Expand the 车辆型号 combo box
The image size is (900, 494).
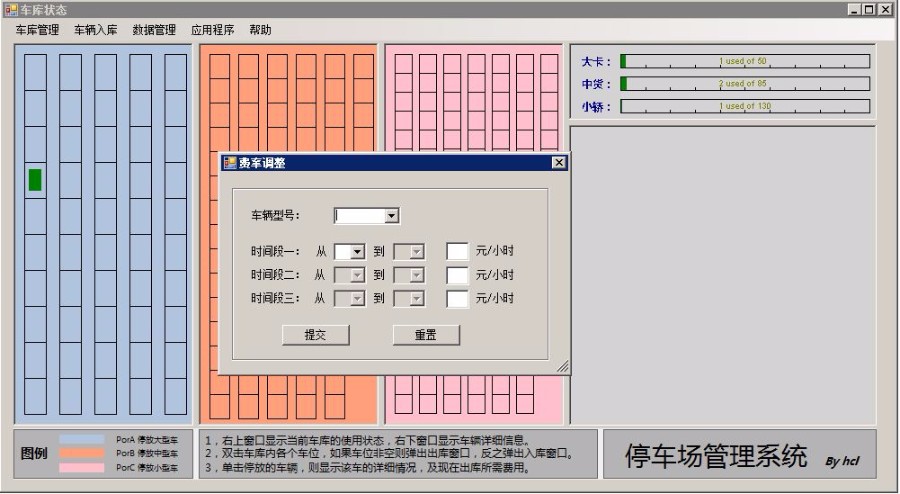pos(391,216)
